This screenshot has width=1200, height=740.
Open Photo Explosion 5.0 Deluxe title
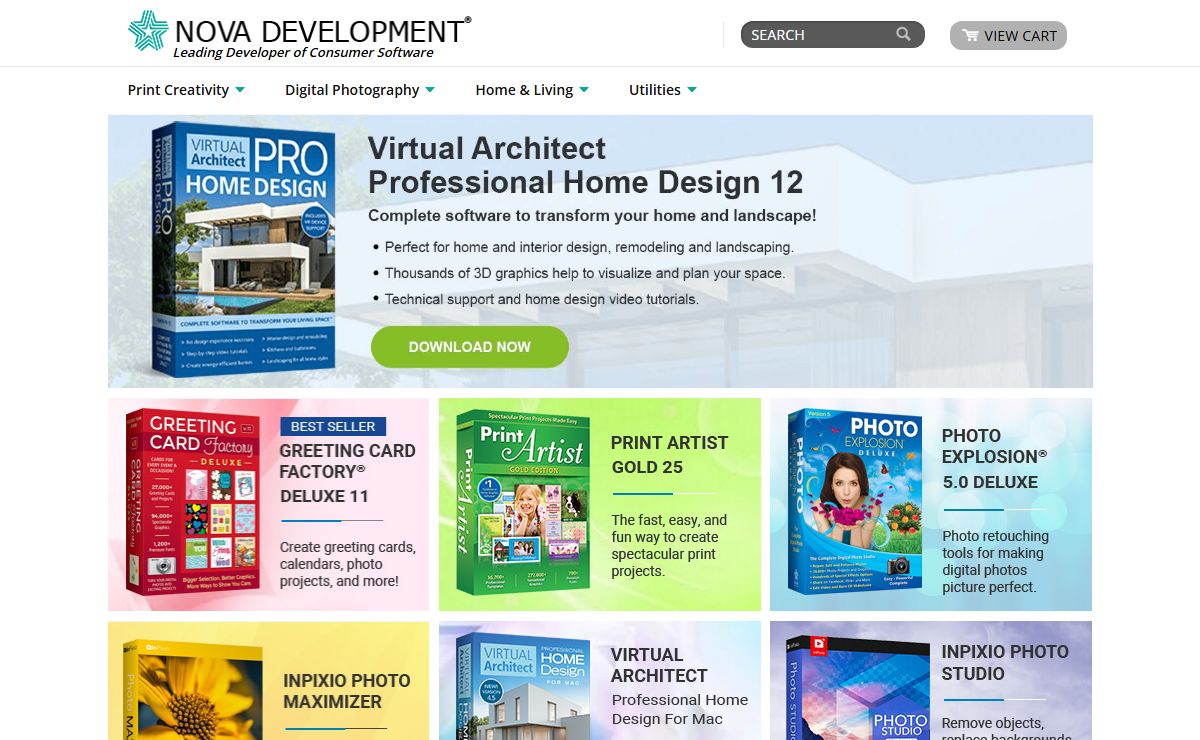(994, 458)
